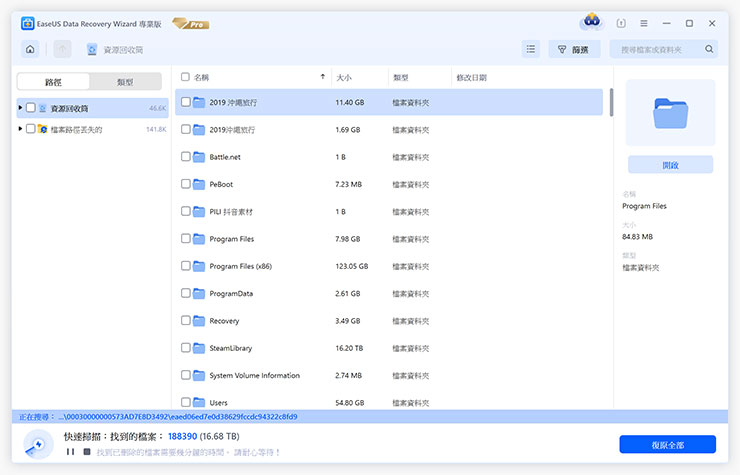
Task: Tick the SteamLibrary folder checkbox
Action: pos(185,348)
